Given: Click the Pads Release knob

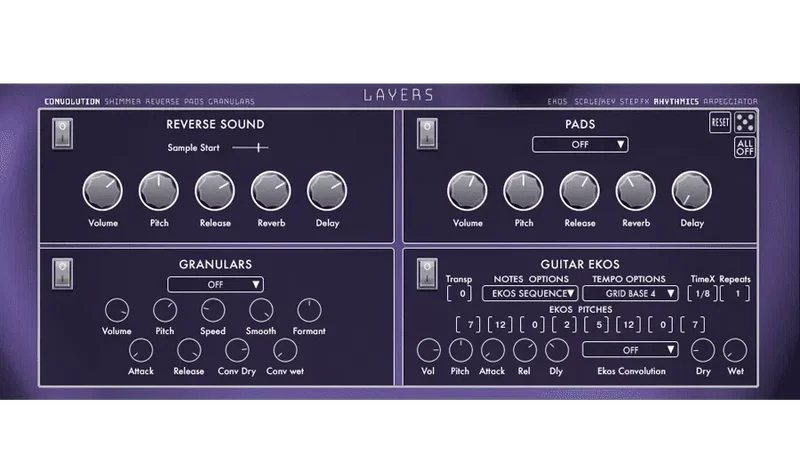Looking at the screenshot, I should tap(580, 191).
